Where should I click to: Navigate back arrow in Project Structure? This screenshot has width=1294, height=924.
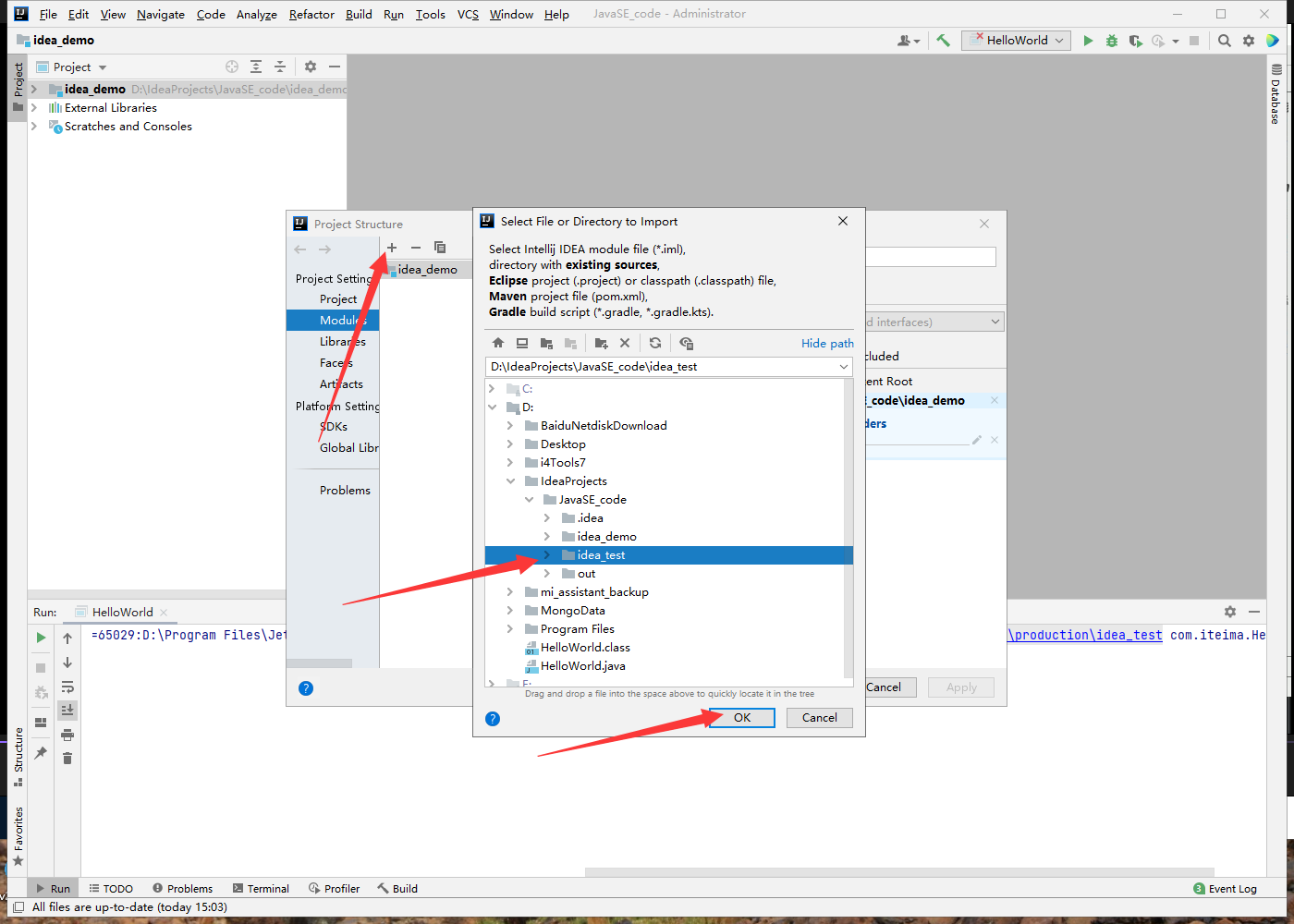coord(300,249)
